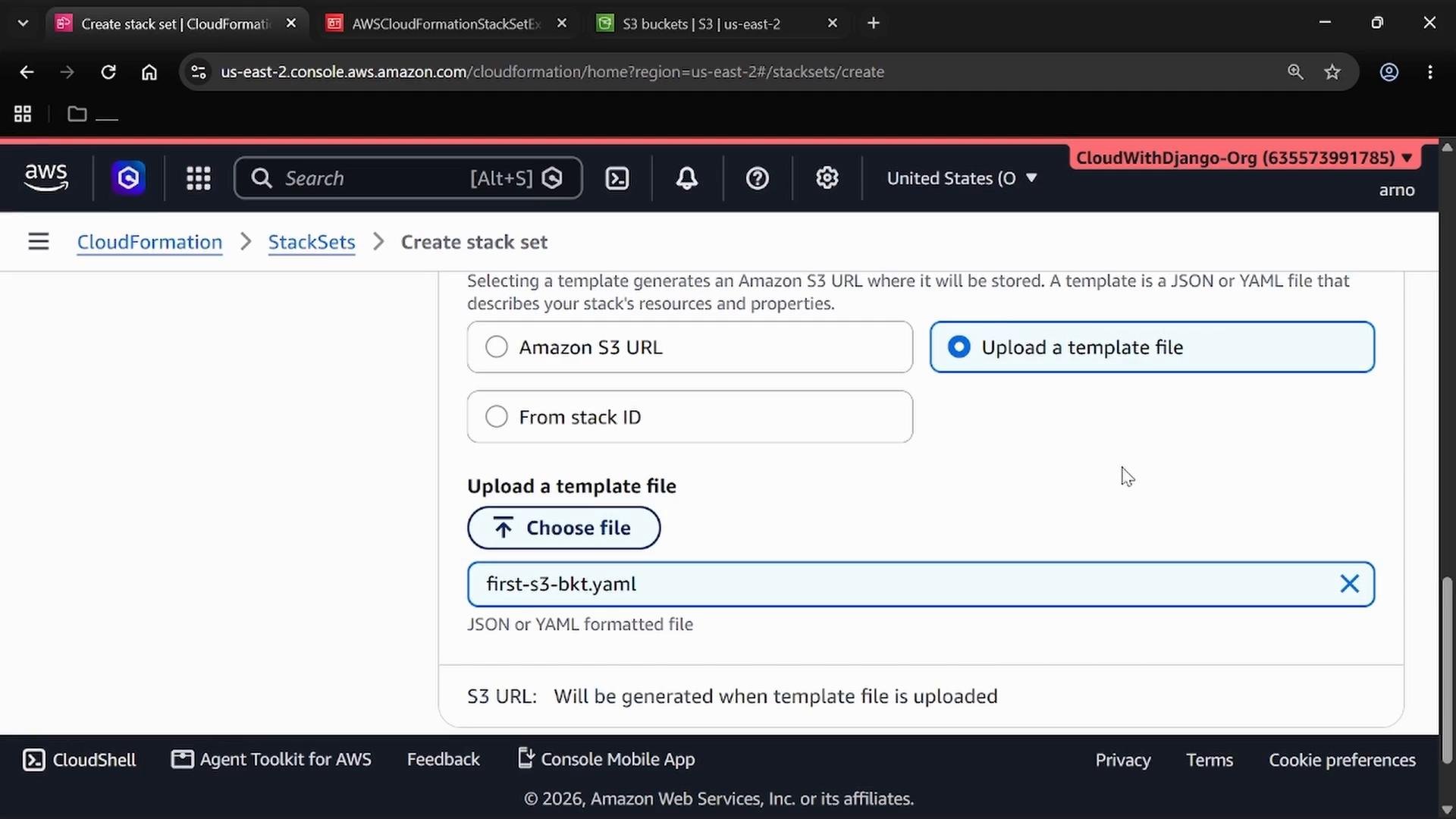Screen dimensions: 1456x819
Task: Remove the first-s3-bkt.yaml file with the X
Action: 1350,584
